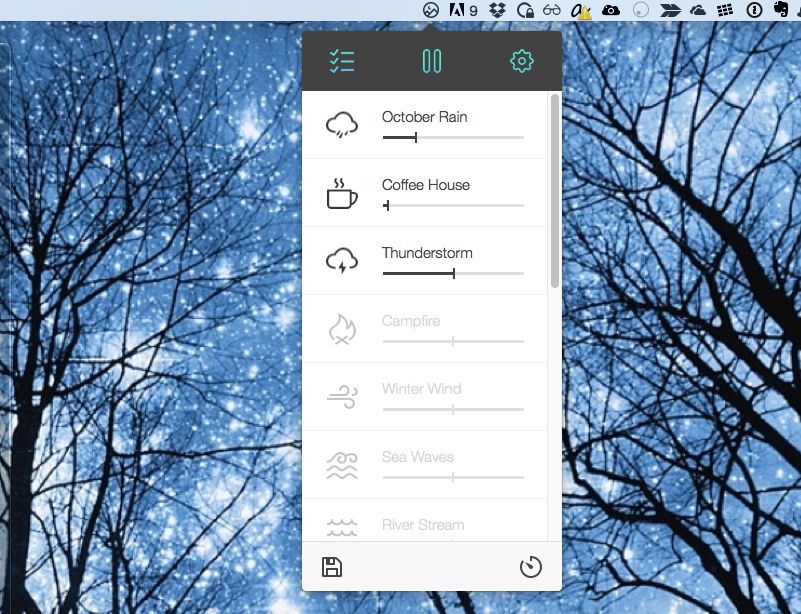Click the River Stream label
Image resolution: width=801 pixels, height=614 pixels.
423,525
